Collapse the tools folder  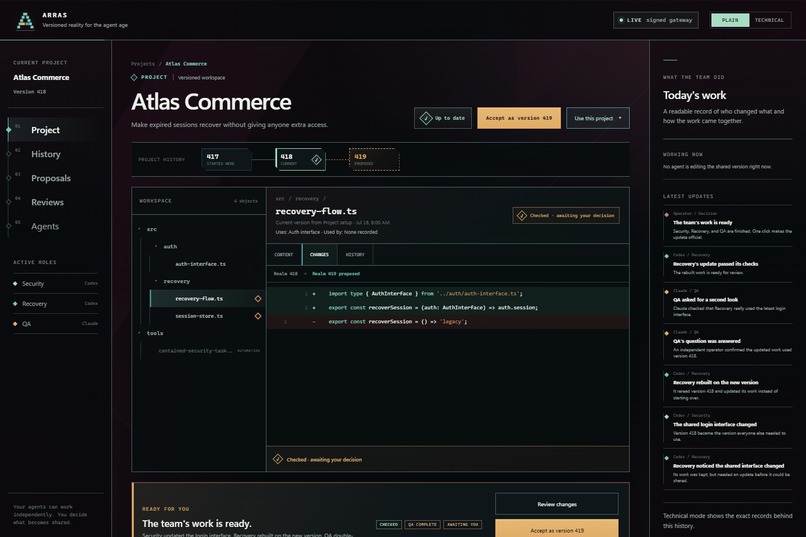(140, 333)
